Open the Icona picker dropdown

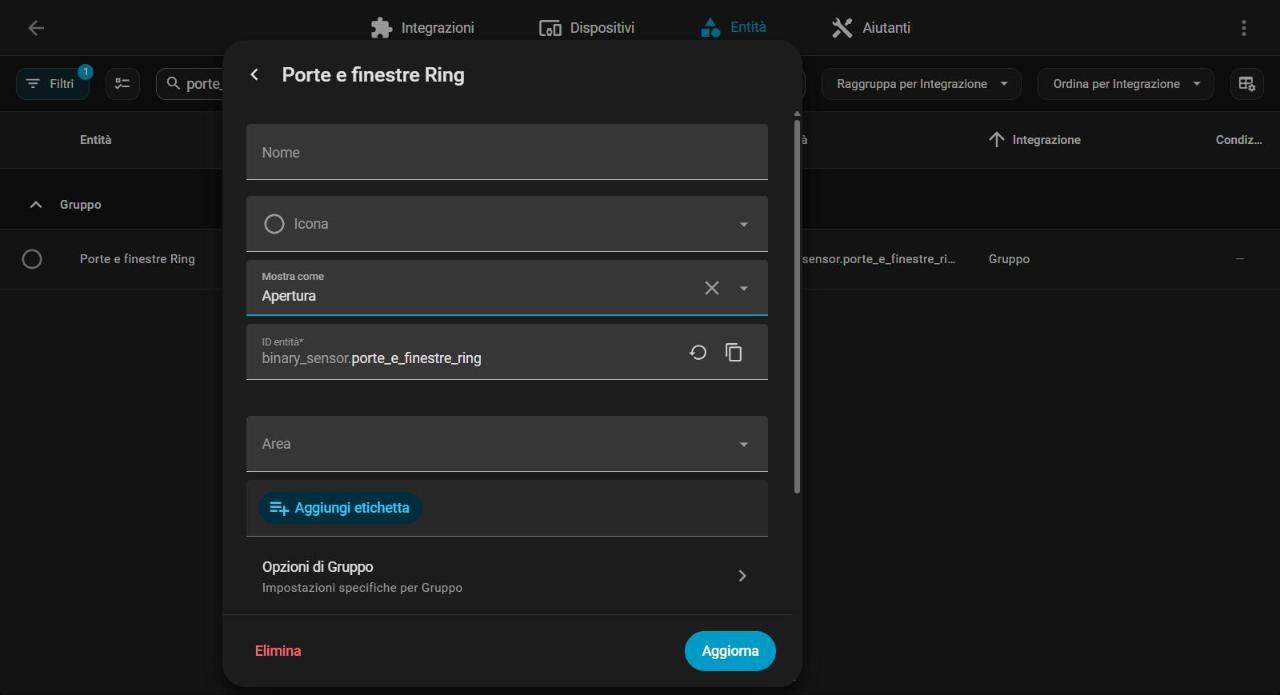pos(507,224)
